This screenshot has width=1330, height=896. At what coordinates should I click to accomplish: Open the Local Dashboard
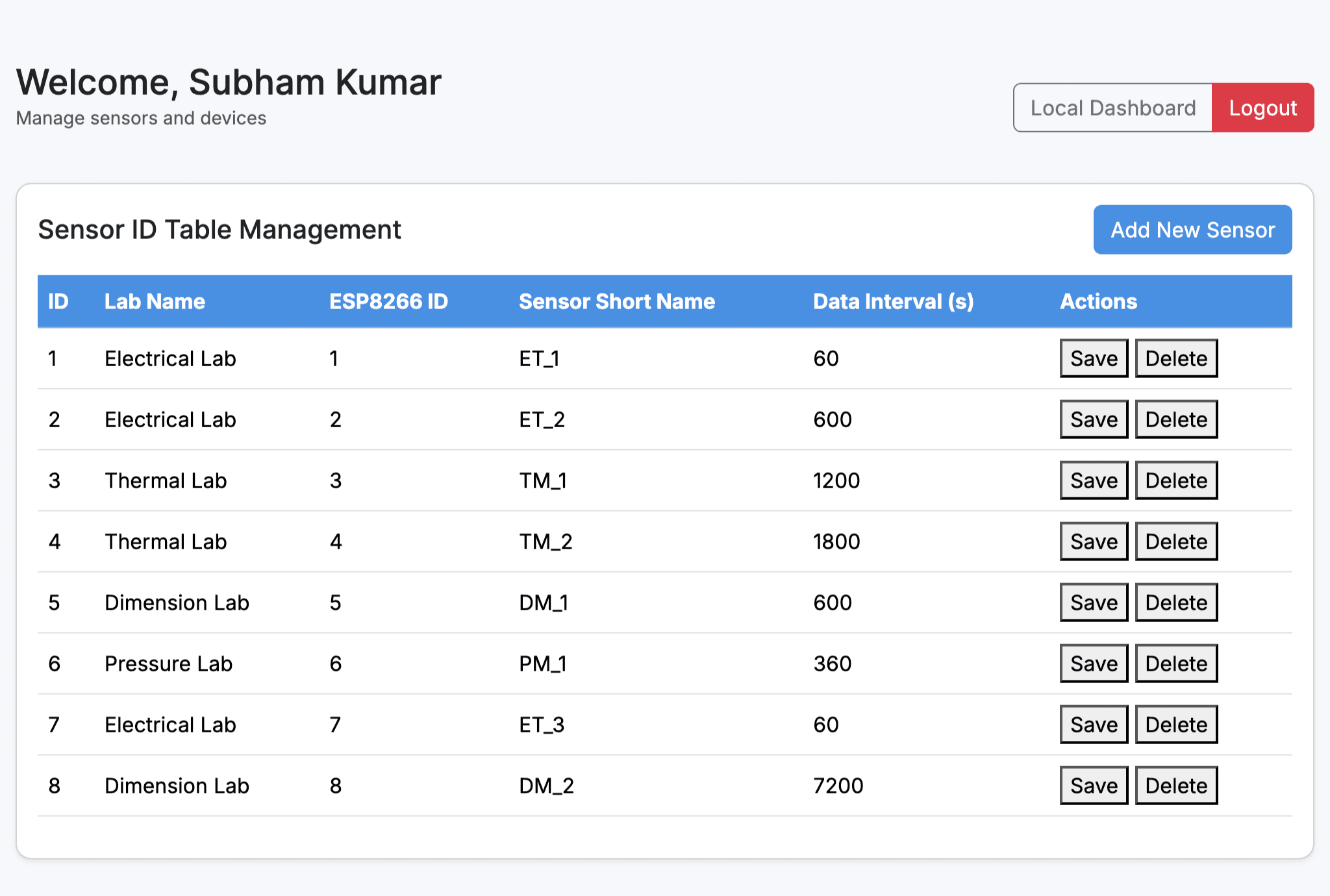(1112, 108)
